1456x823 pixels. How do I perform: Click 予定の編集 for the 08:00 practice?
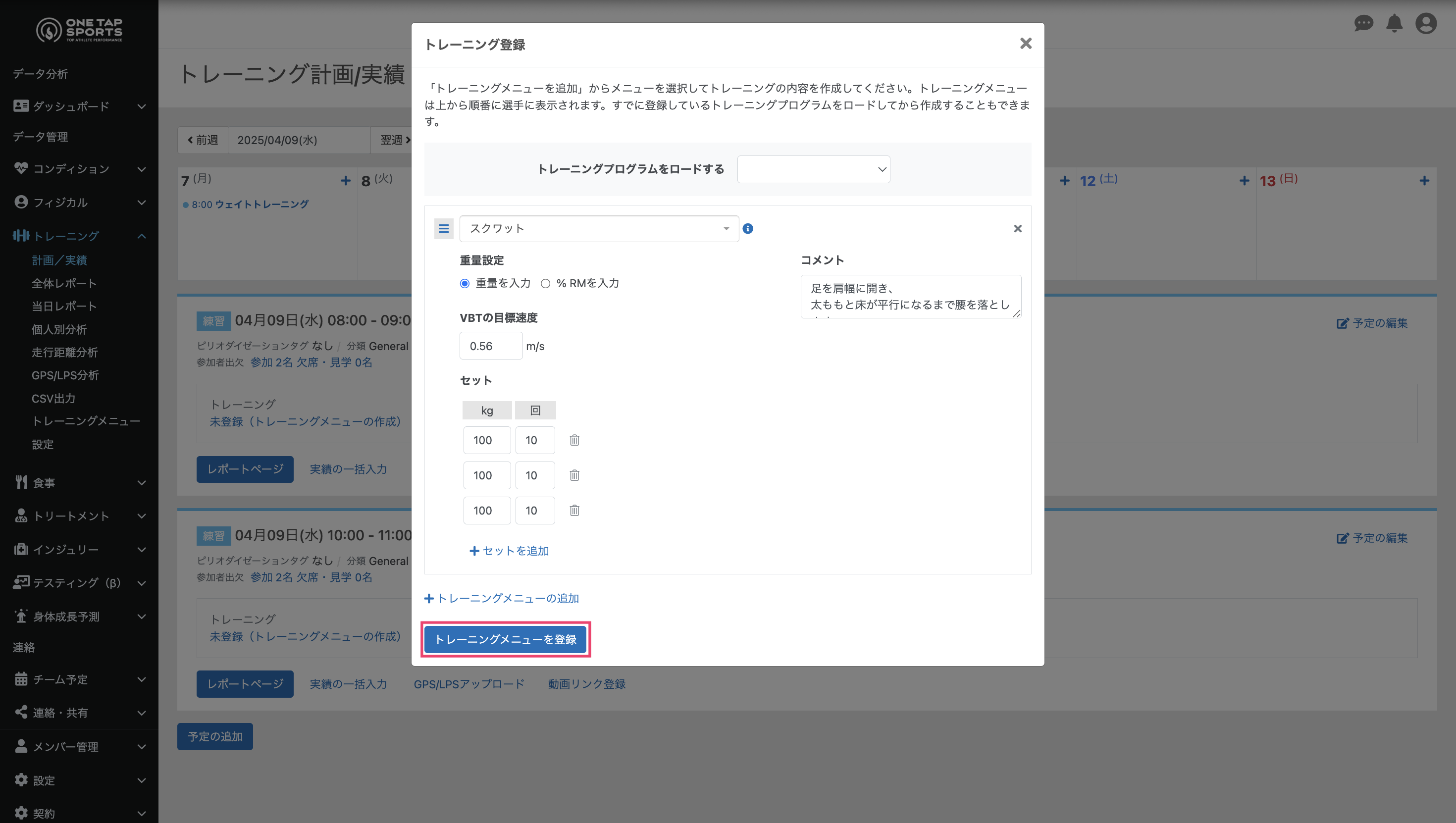(x=1372, y=323)
